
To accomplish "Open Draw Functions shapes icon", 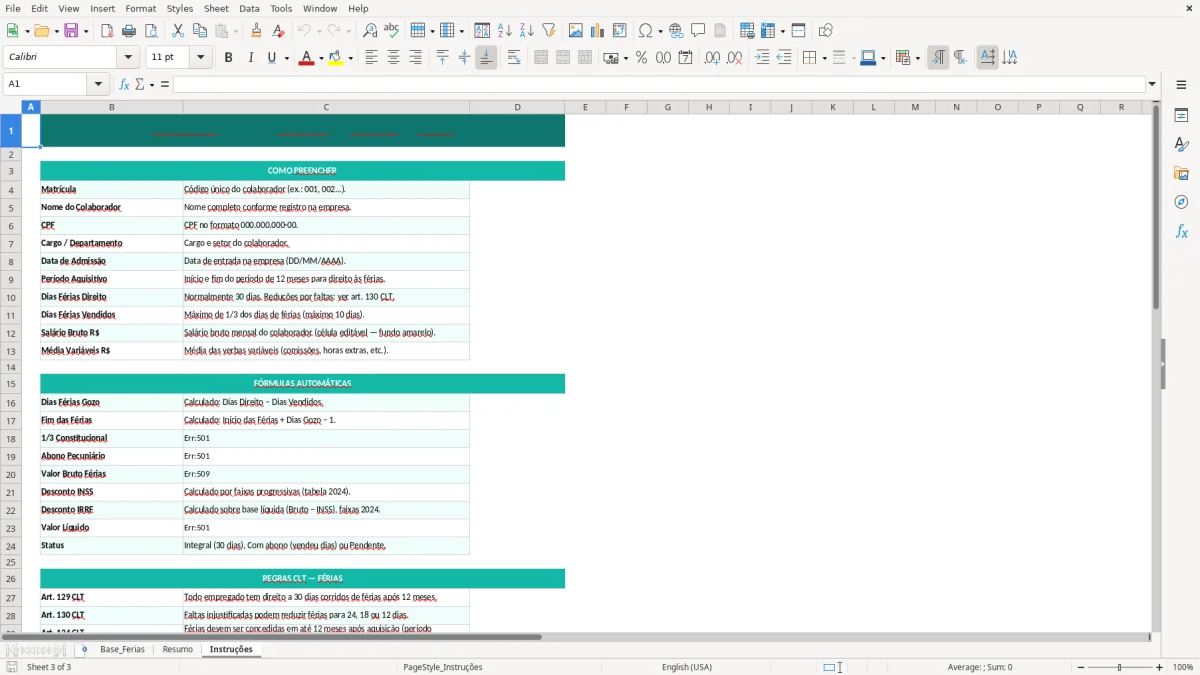I will [x=826, y=31].
